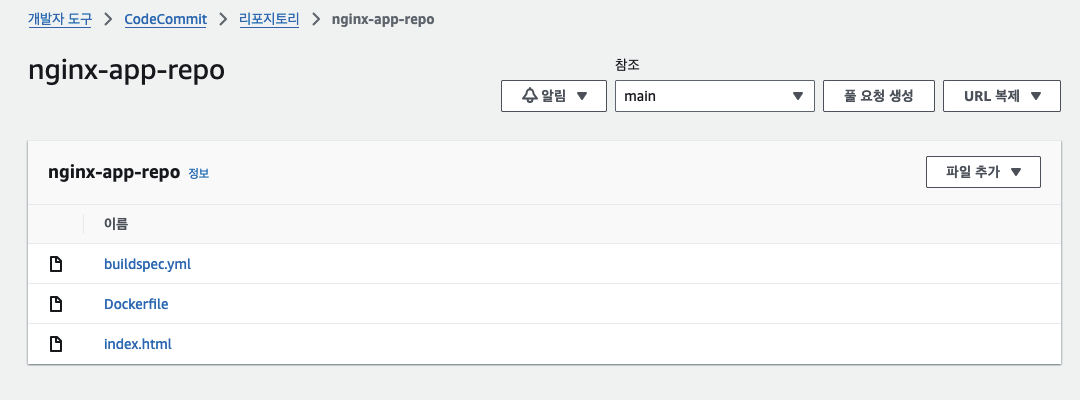Expand the main branch reference selector

click(797, 96)
